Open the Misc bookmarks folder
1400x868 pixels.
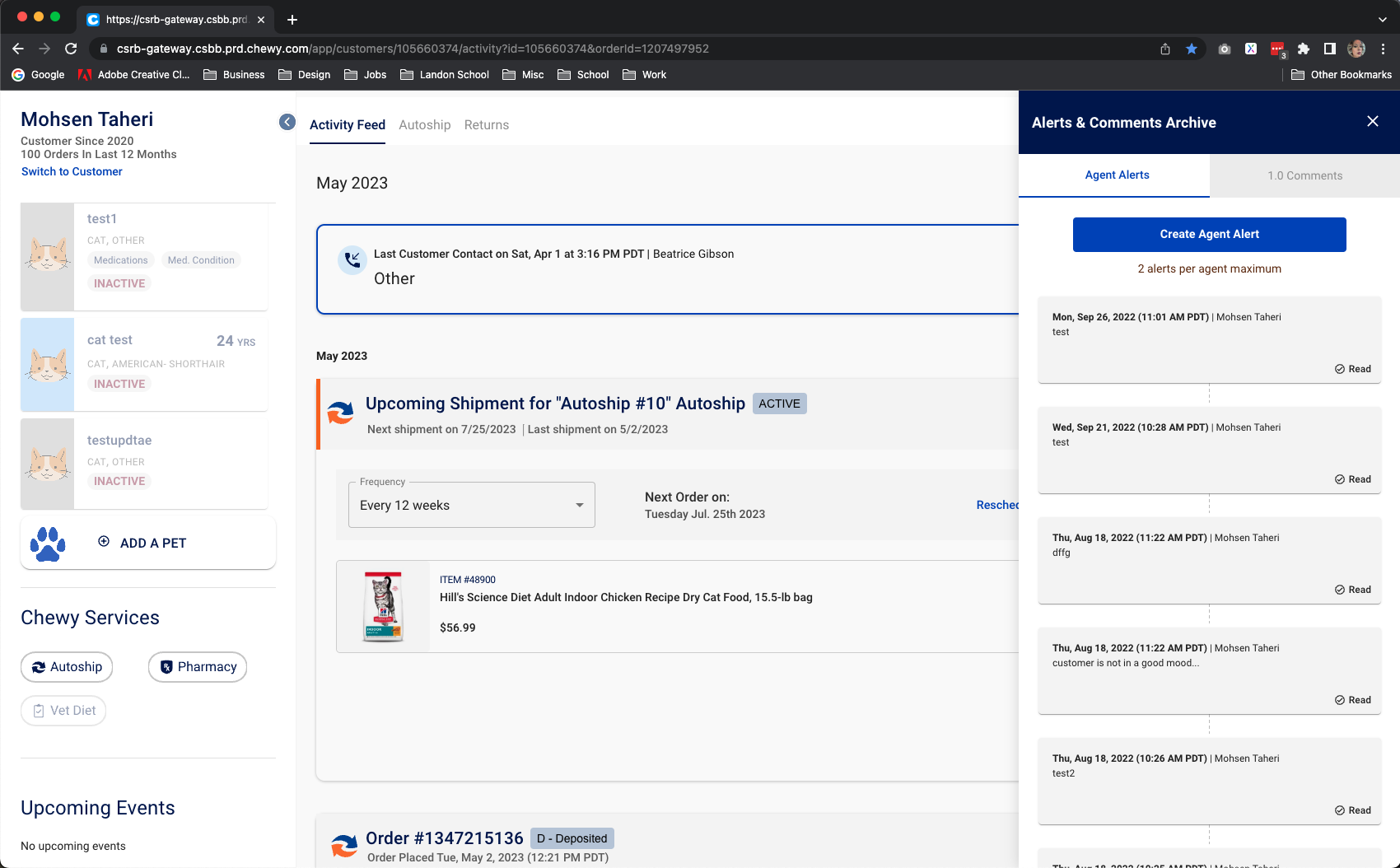point(523,75)
